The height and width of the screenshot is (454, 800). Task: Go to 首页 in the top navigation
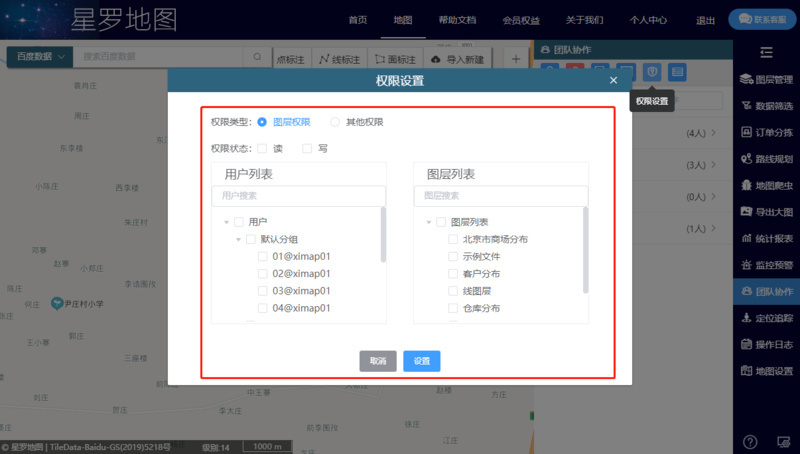point(358,20)
